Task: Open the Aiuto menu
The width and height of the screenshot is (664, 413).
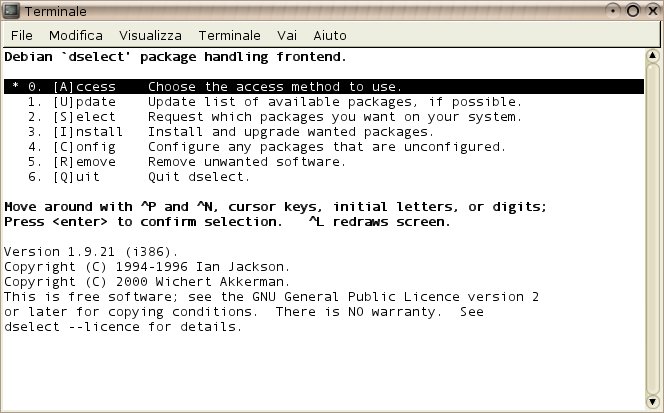Action: [x=330, y=35]
